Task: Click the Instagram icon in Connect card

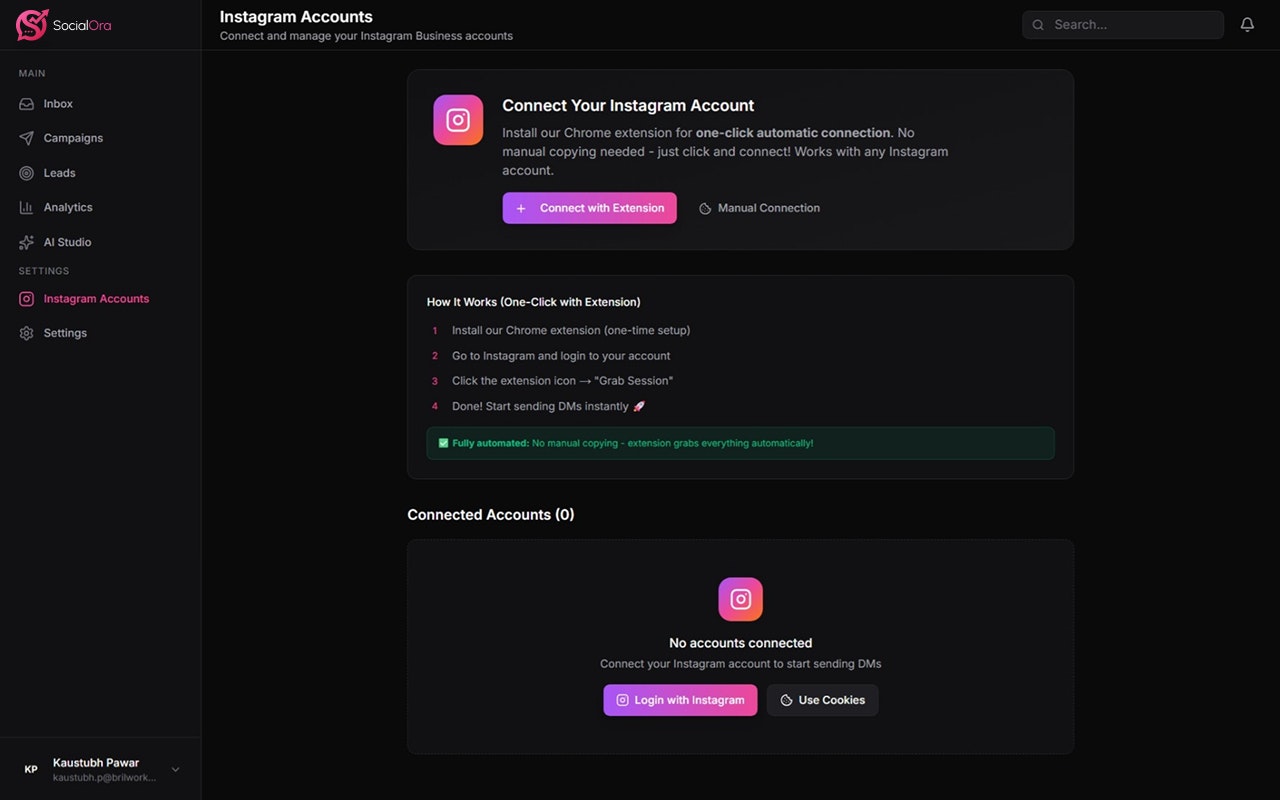Action: pyautogui.click(x=458, y=120)
